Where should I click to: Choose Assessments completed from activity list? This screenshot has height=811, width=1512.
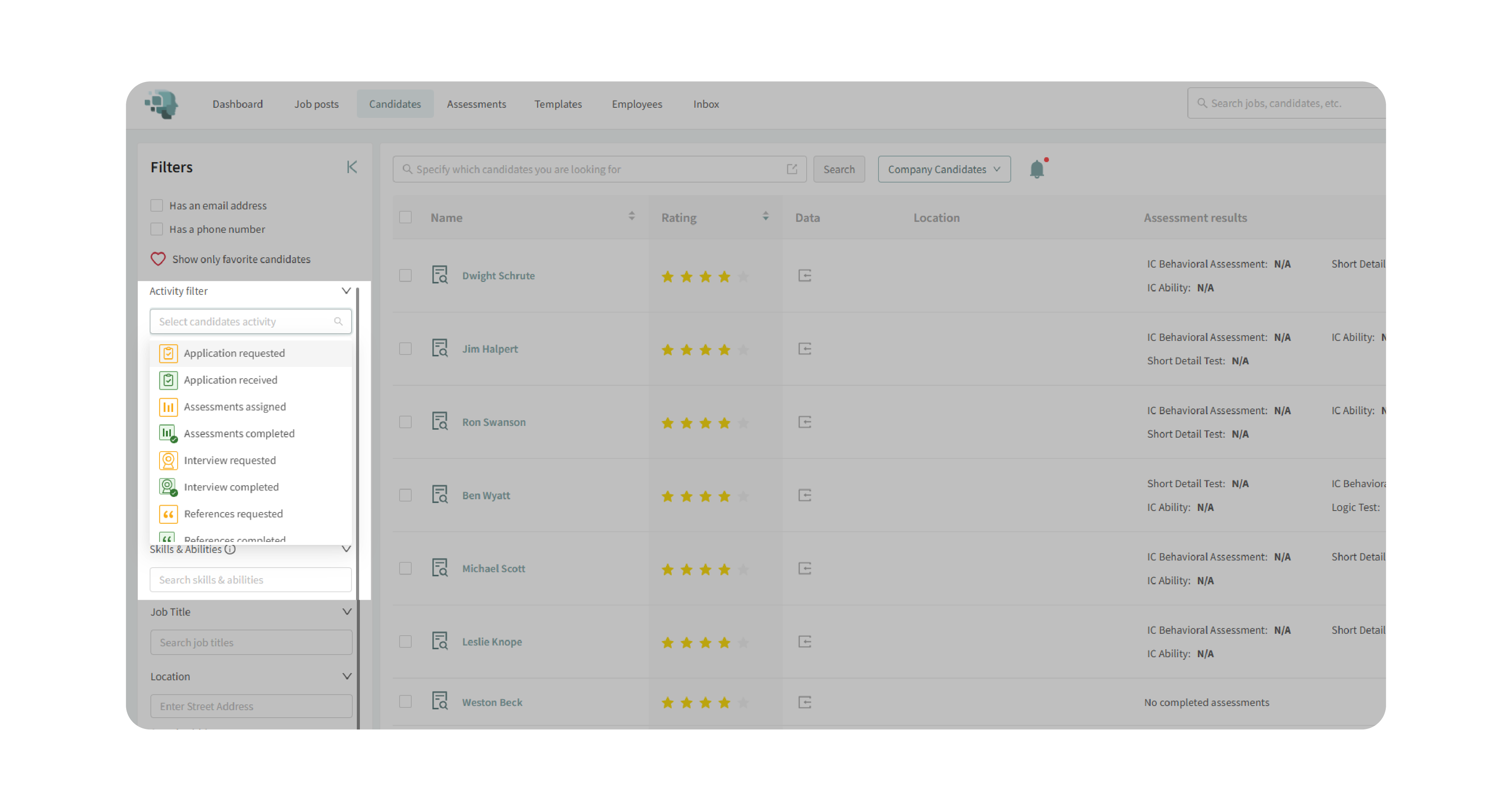[x=239, y=433]
